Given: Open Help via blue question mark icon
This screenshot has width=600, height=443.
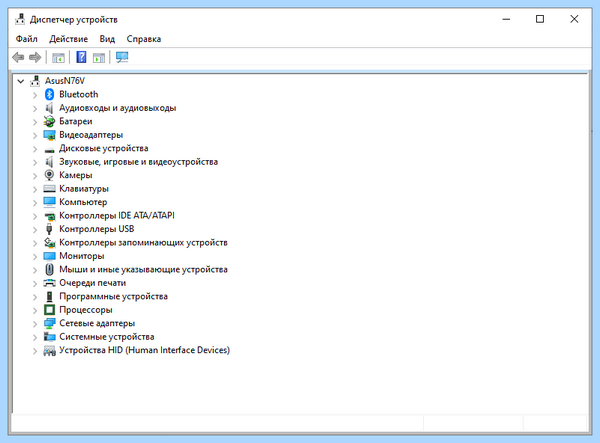Looking at the screenshot, I should [81, 57].
